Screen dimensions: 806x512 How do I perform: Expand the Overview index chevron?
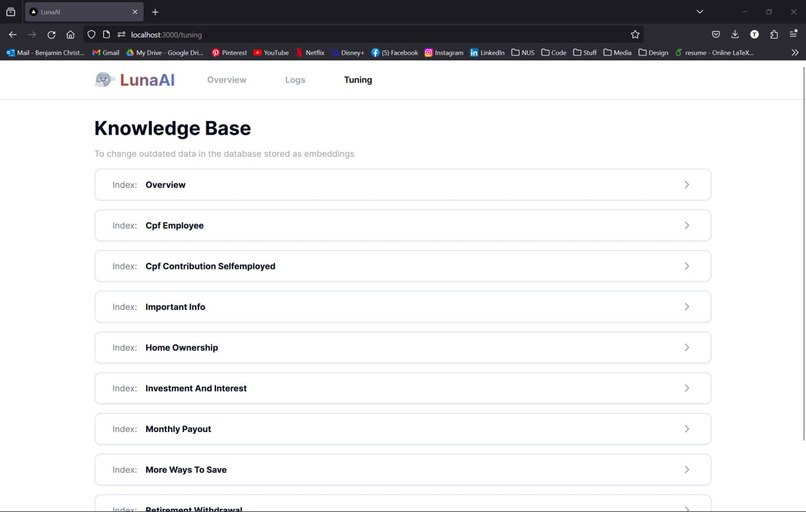click(x=687, y=185)
